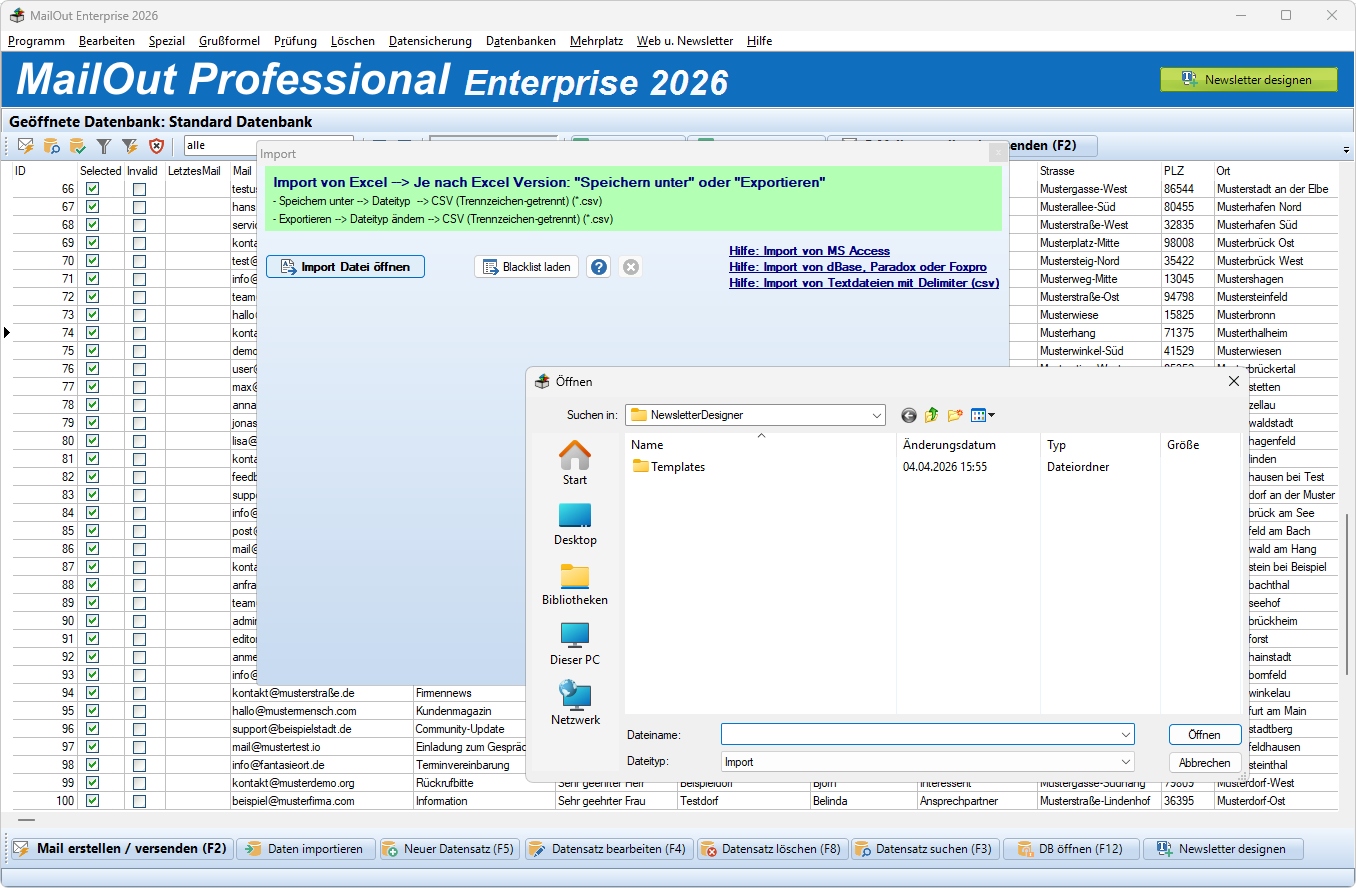The image size is (1356, 888).
Task: Click the mail send icon in the main toolbar
Action: click(x=26, y=146)
